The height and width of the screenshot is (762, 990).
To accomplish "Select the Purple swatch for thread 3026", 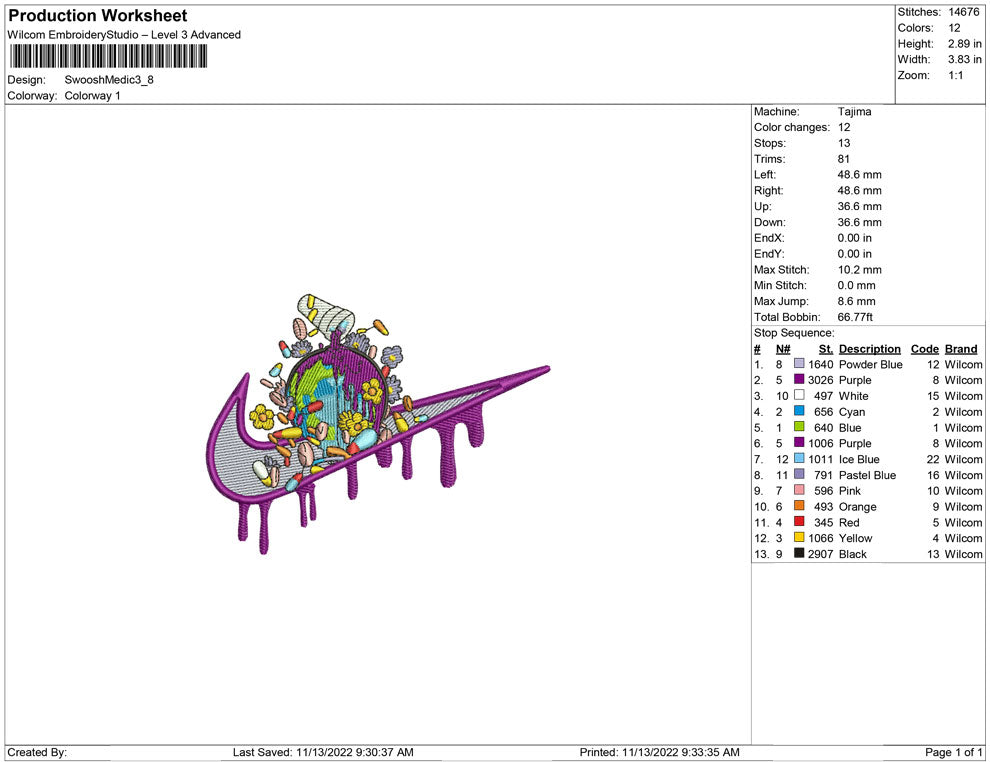I will tap(799, 379).
